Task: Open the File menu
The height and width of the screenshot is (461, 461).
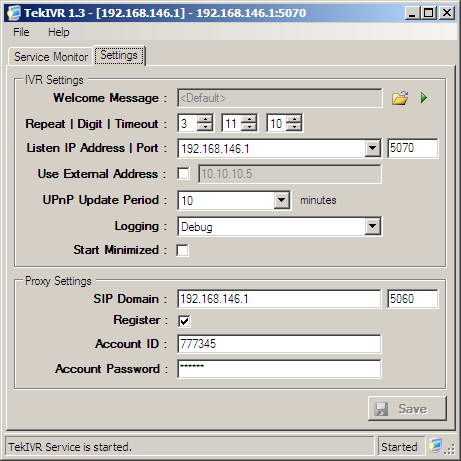Action: click(x=21, y=32)
